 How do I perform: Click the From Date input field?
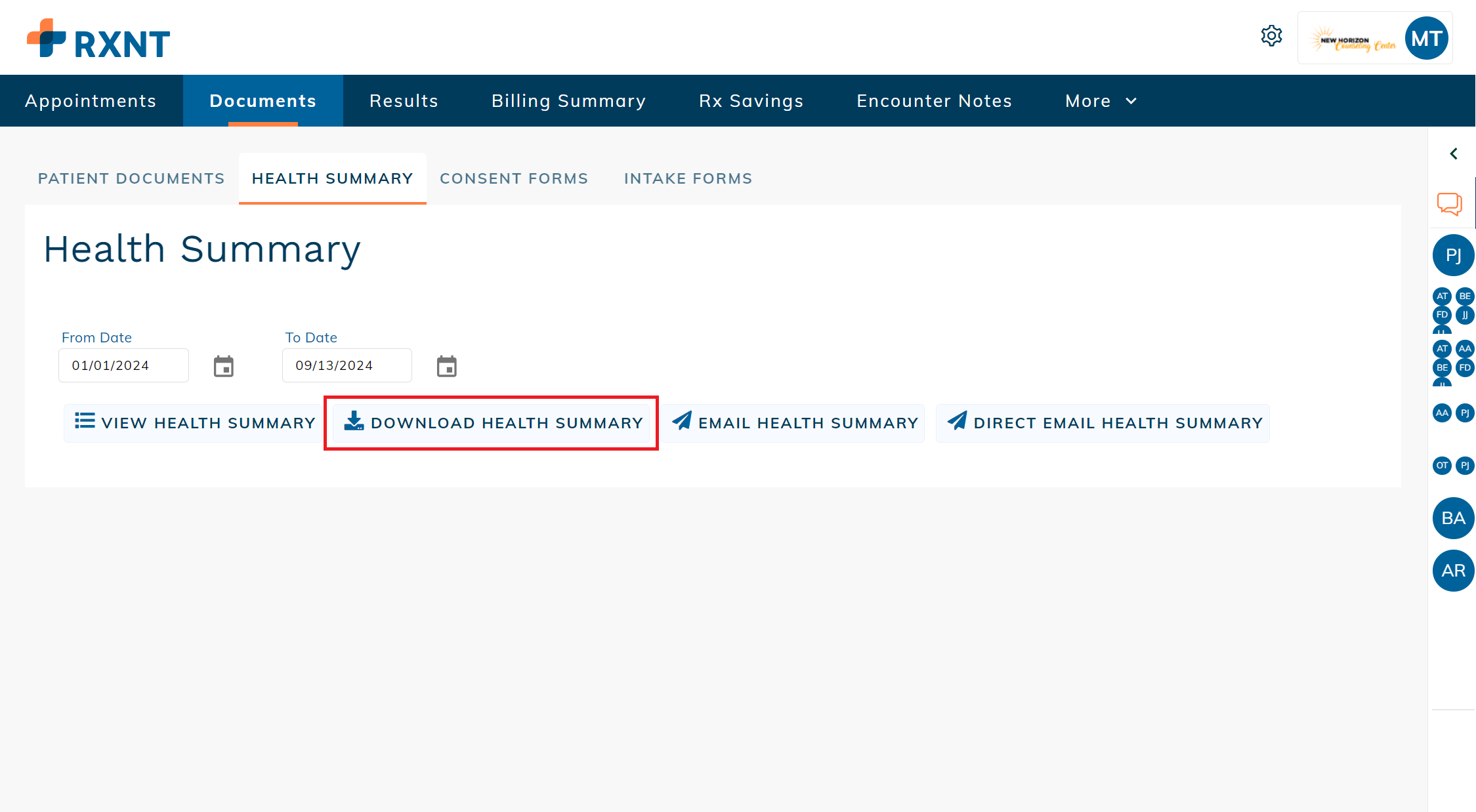[123, 365]
